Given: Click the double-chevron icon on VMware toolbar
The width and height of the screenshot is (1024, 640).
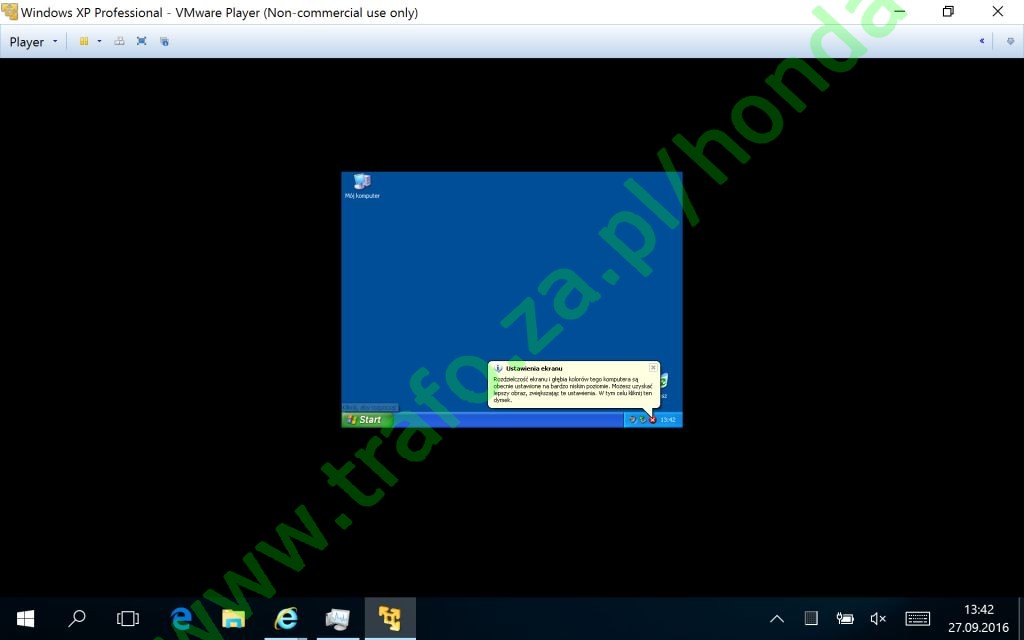Looking at the screenshot, I should pos(982,41).
